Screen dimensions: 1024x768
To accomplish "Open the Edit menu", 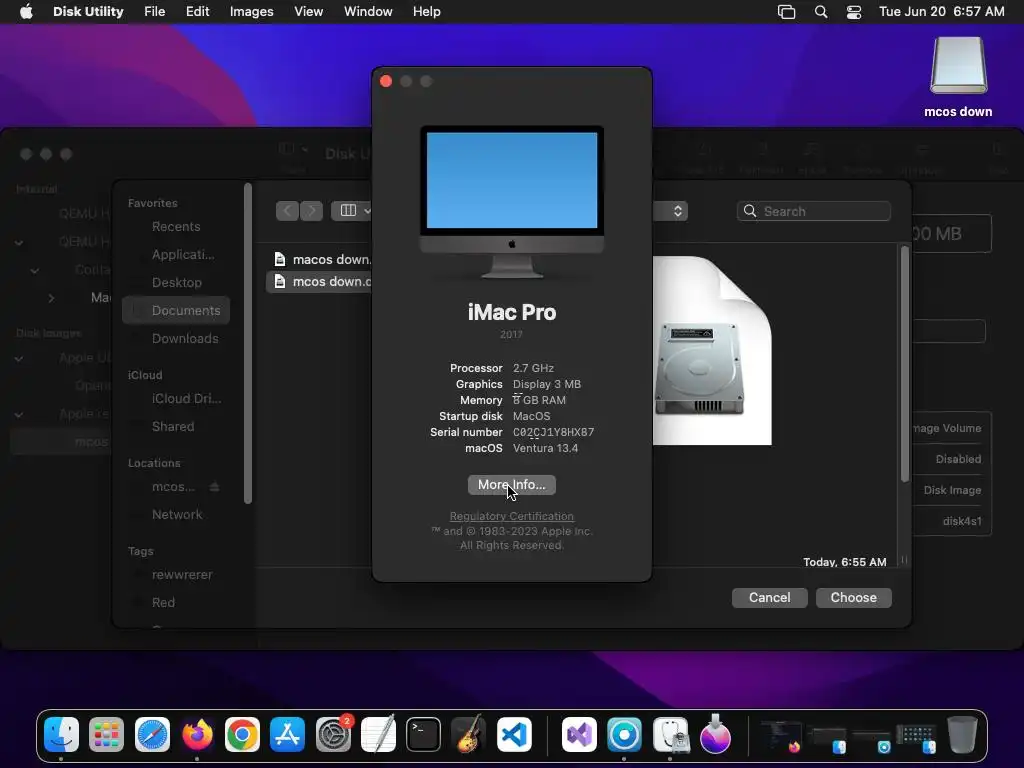I will tap(197, 12).
